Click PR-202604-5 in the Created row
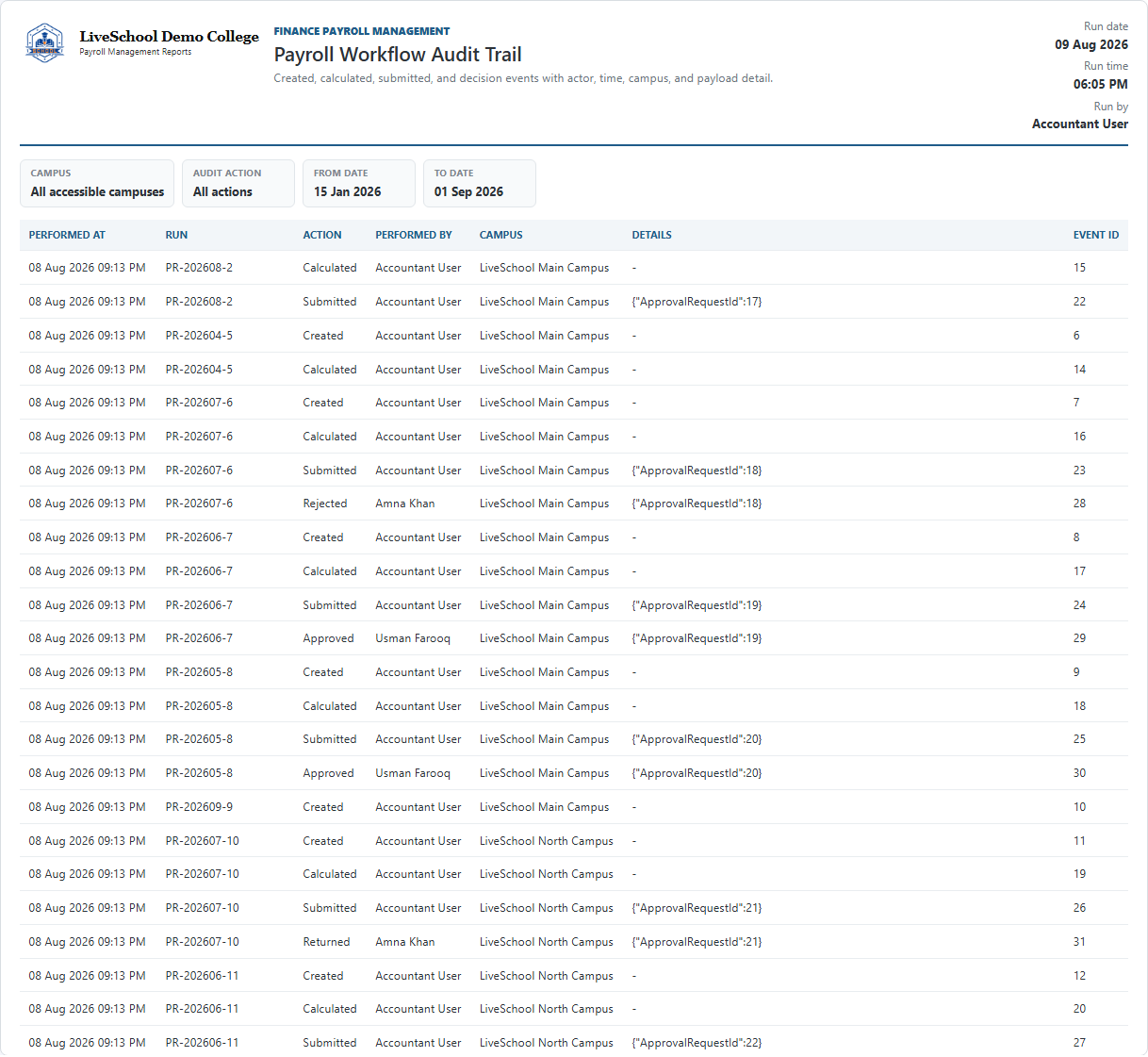The height and width of the screenshot is (1057, 1148). 199,336
